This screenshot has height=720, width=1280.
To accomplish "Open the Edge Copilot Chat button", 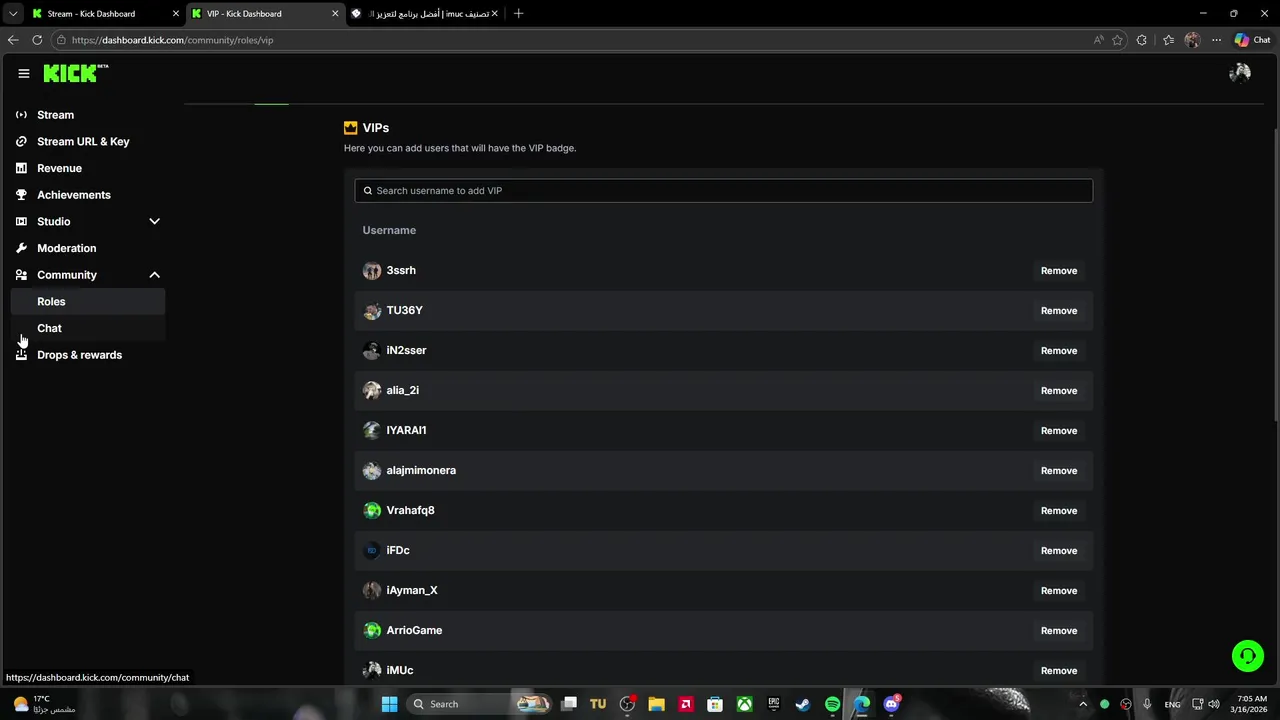I will coord(1253,40).
